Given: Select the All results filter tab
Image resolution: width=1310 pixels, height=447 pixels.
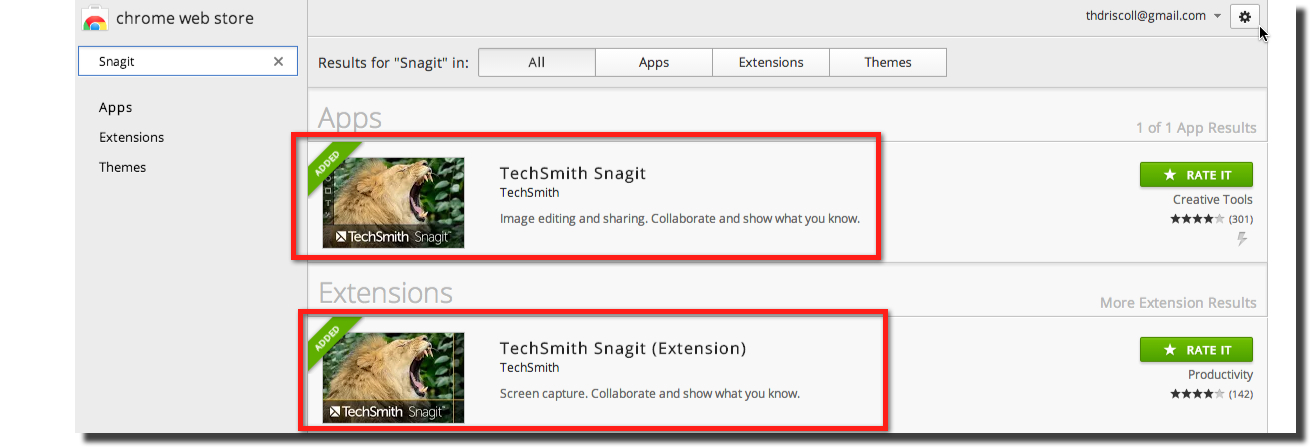Looking at the screenshot, I should coord(537,62).
